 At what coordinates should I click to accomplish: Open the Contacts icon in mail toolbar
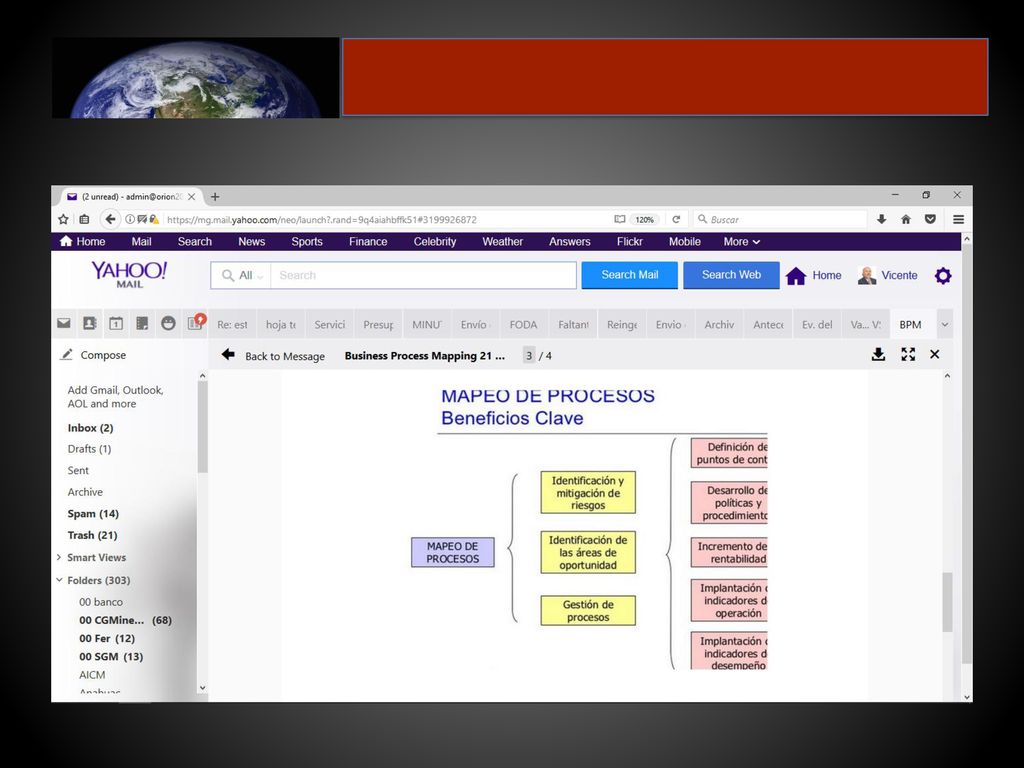(x=89, y=323)
